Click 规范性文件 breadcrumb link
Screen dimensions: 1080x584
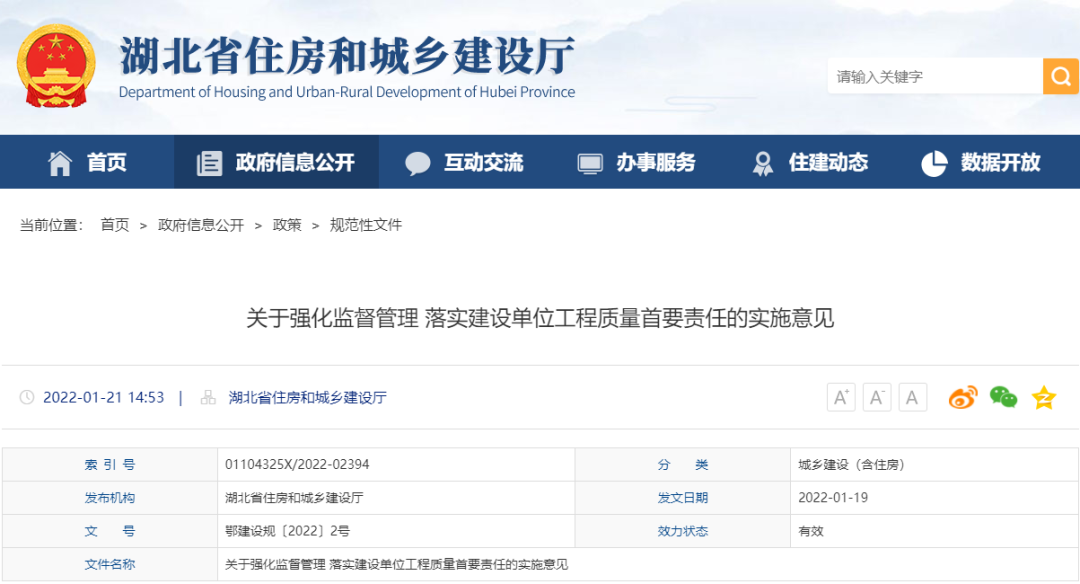tap(366, 225)
